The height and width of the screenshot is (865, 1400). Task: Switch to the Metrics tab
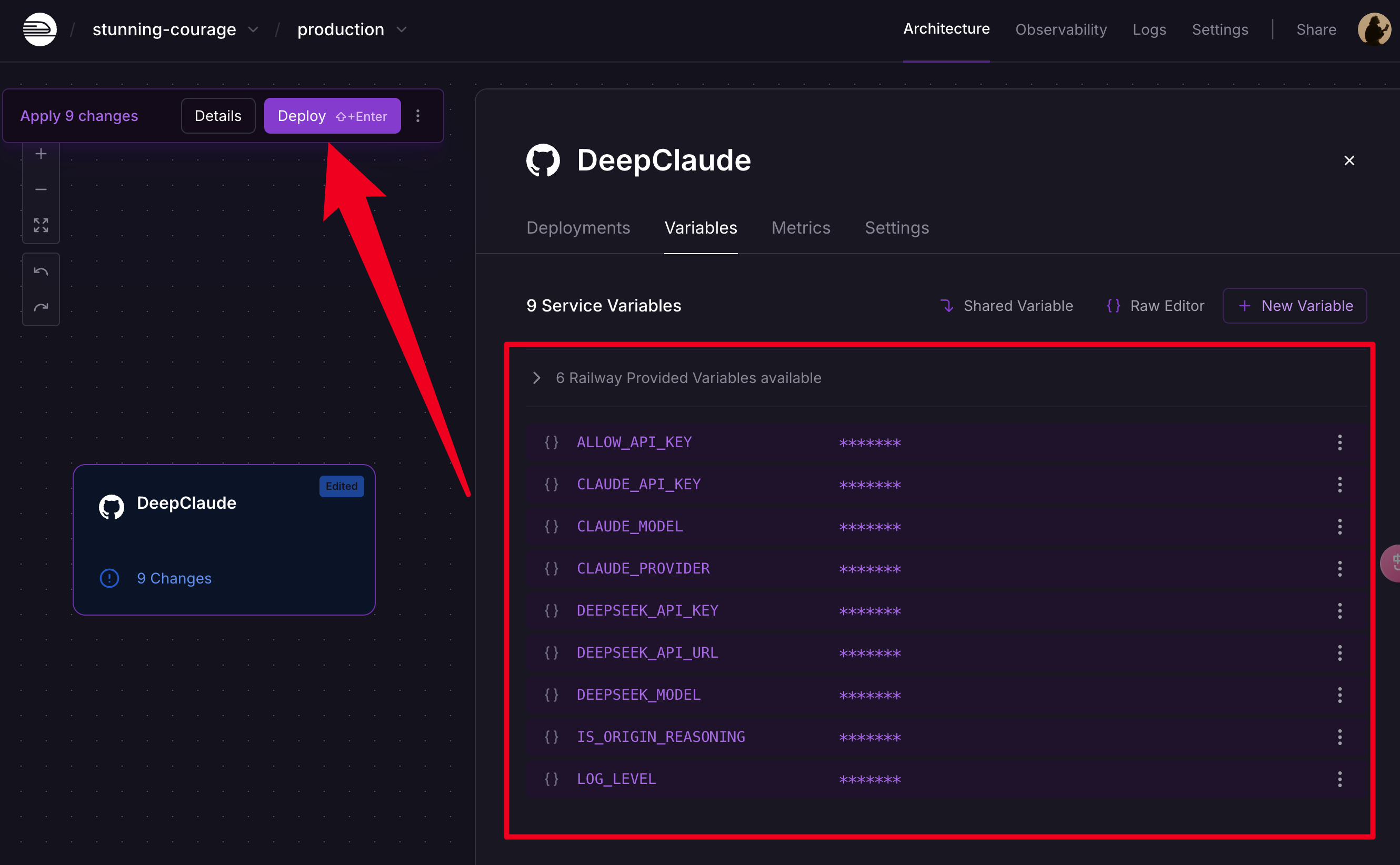[x=801, y=228]
